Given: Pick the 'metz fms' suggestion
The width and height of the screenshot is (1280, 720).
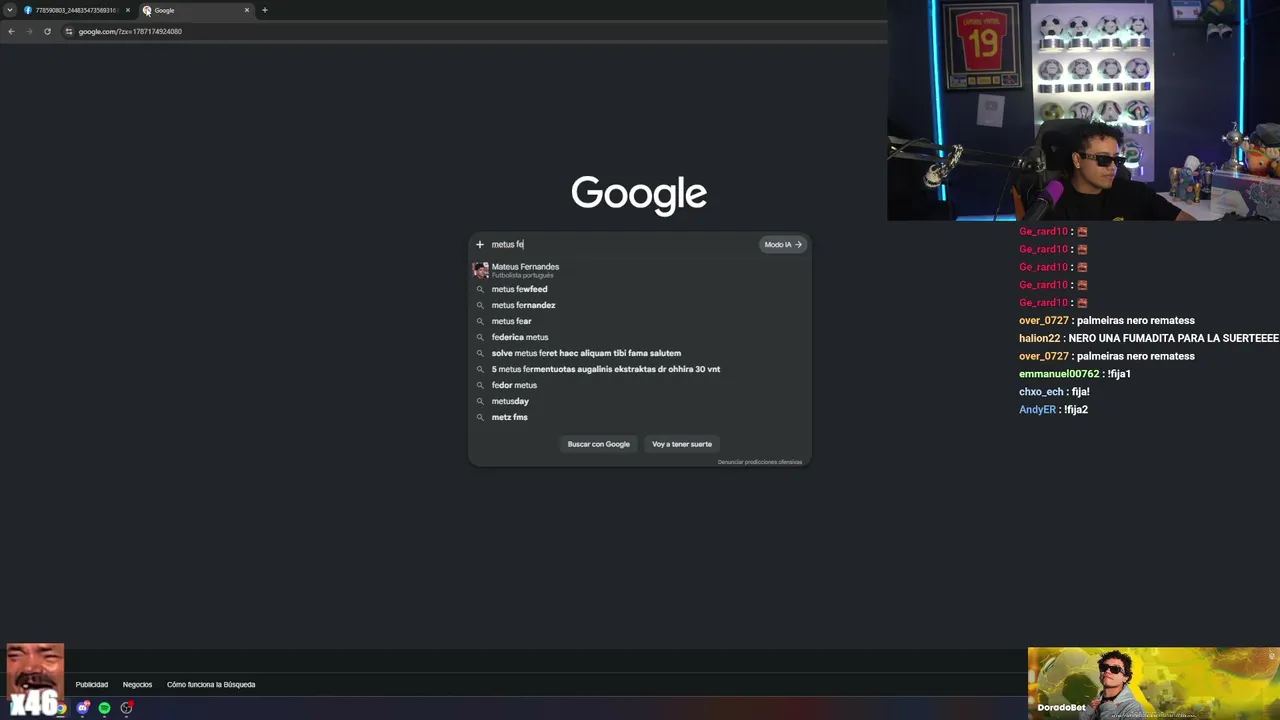Looking at the screenshot, I should 640,417.
